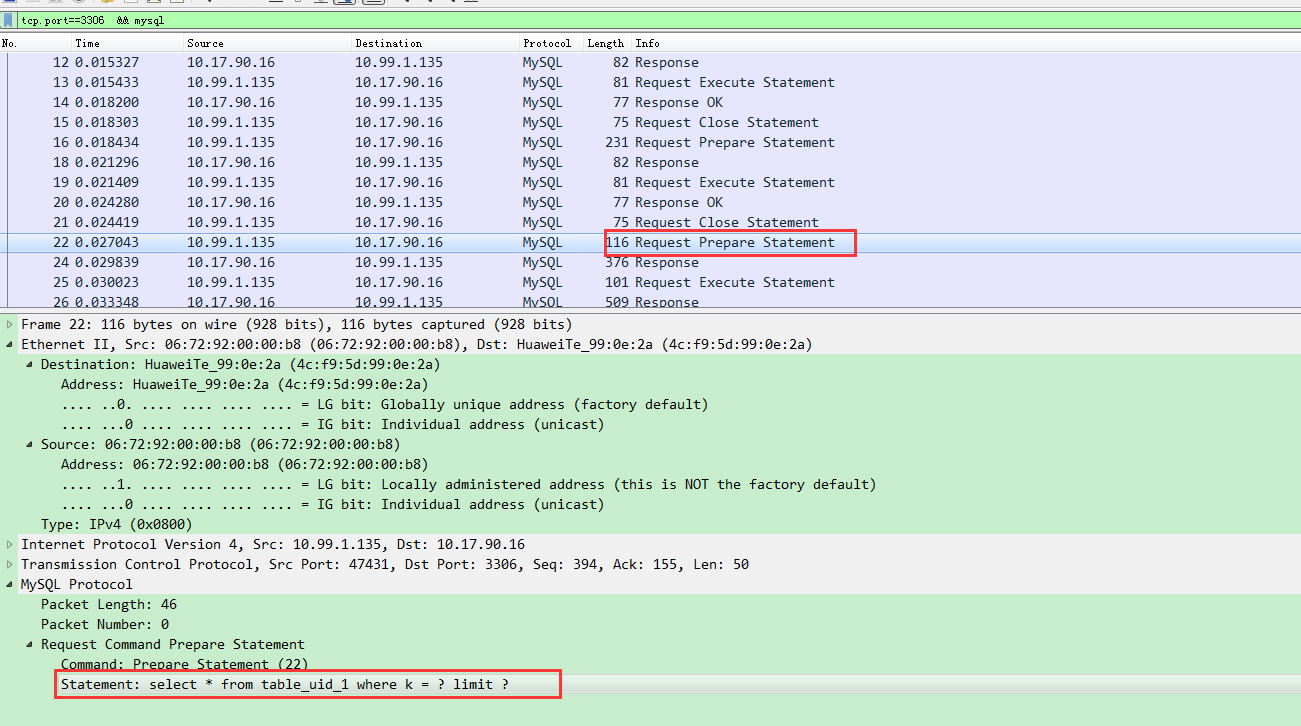Expand Internet Protocol Version 4 node
1301x726 pixels.
click(11, 544)
